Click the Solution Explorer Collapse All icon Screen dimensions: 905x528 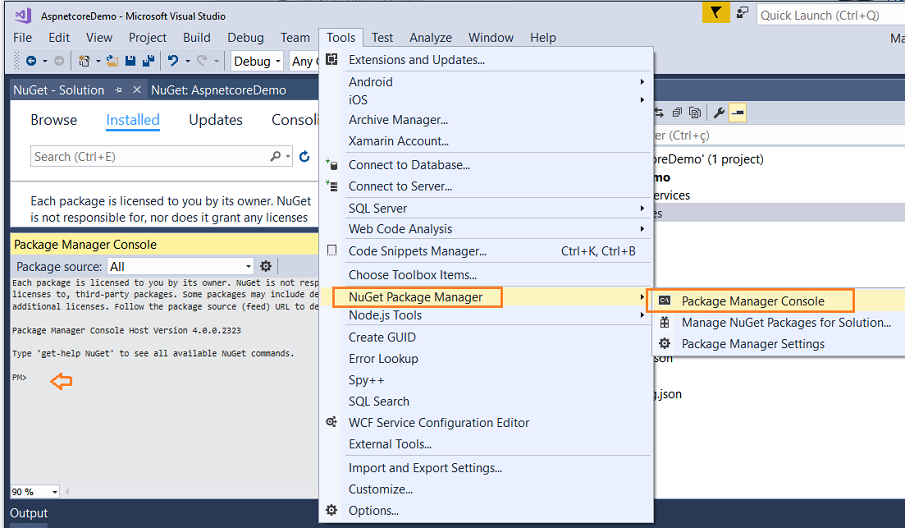[677, 113]
